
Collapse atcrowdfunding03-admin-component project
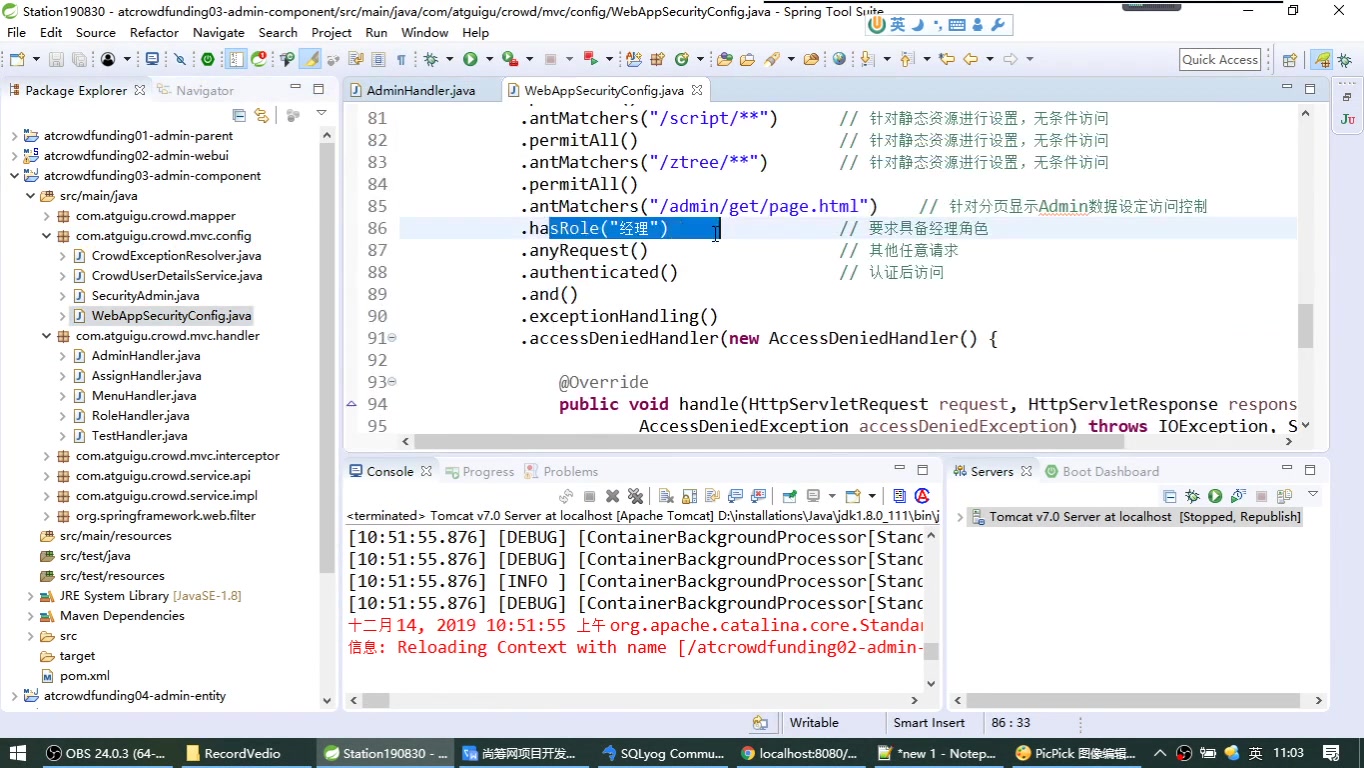pos(15,176)
